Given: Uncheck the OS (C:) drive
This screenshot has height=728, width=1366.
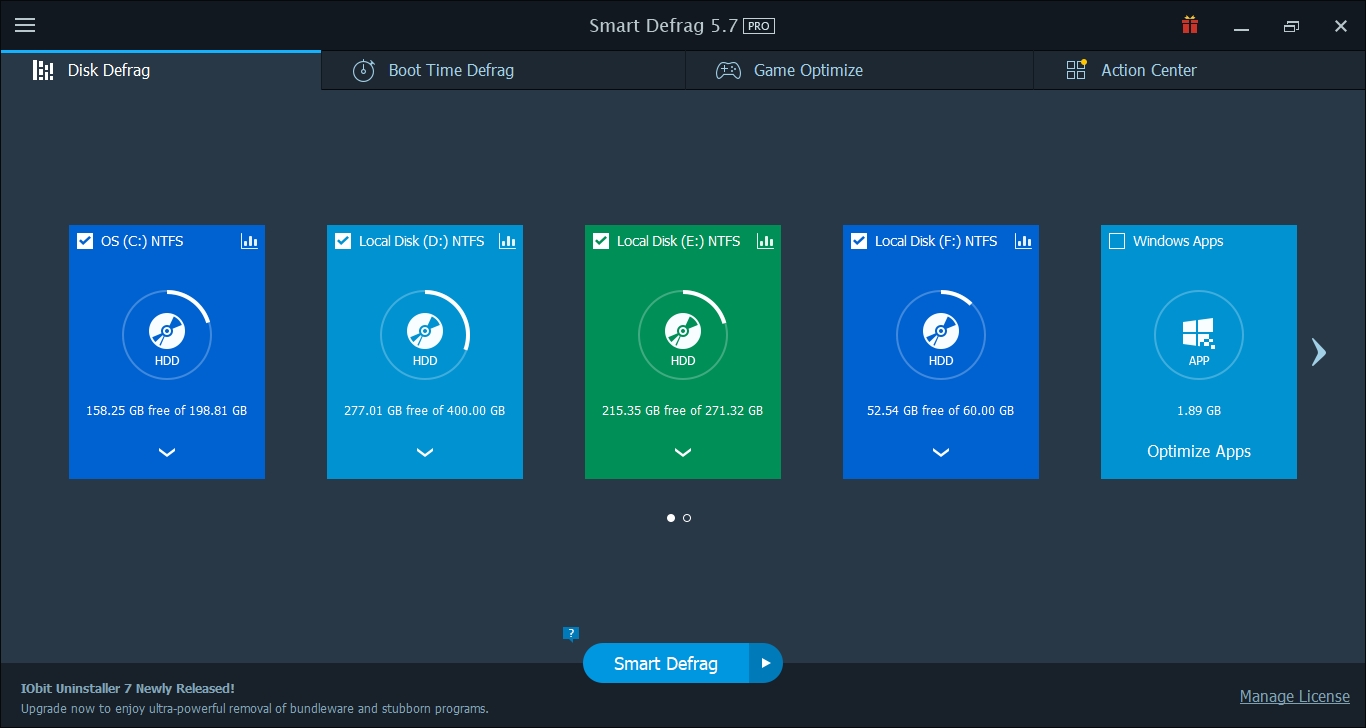Looking at the screenshot, I should [x=84, y=240].
